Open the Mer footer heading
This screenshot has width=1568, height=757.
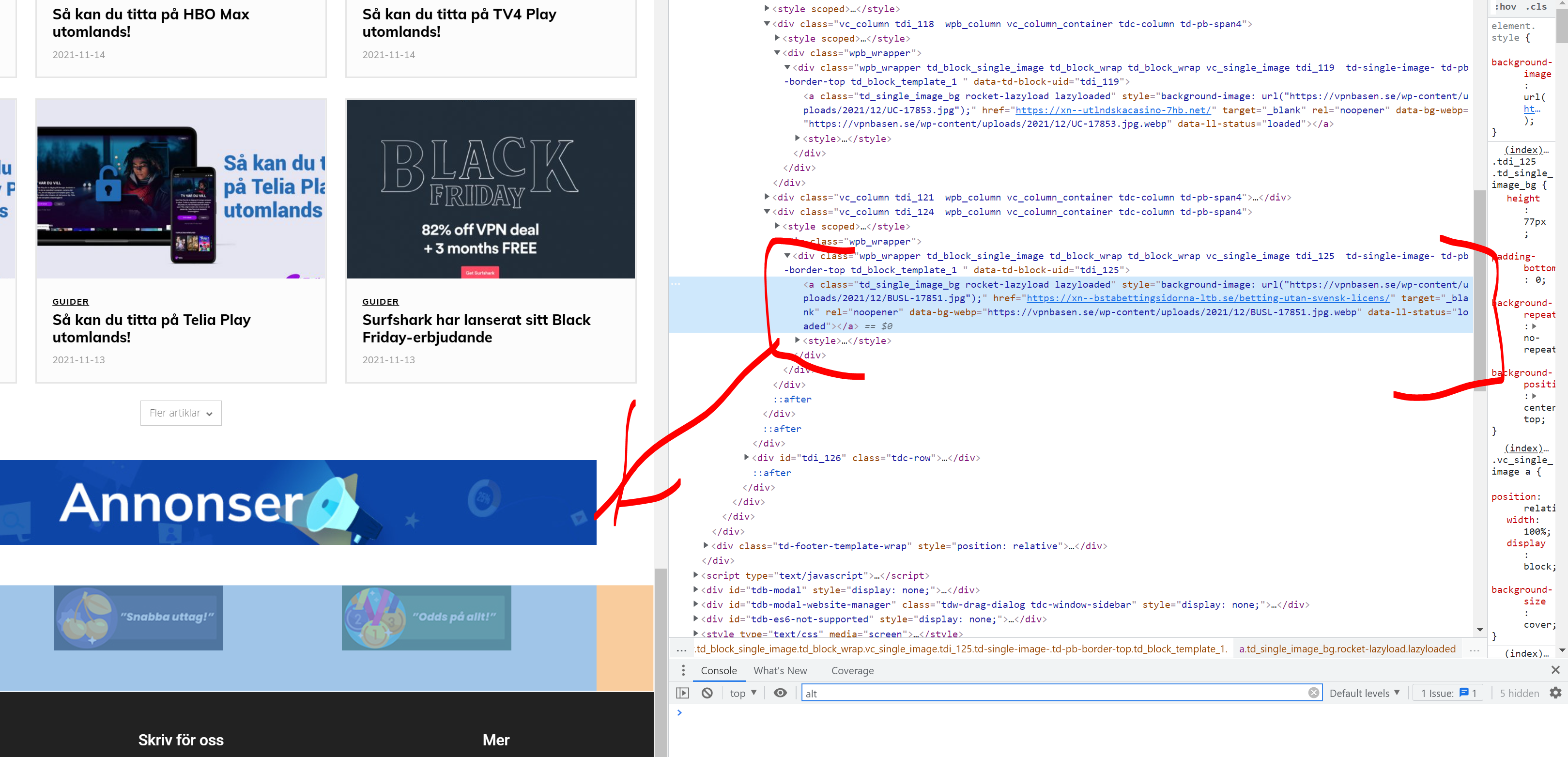[x=496, y=740]
